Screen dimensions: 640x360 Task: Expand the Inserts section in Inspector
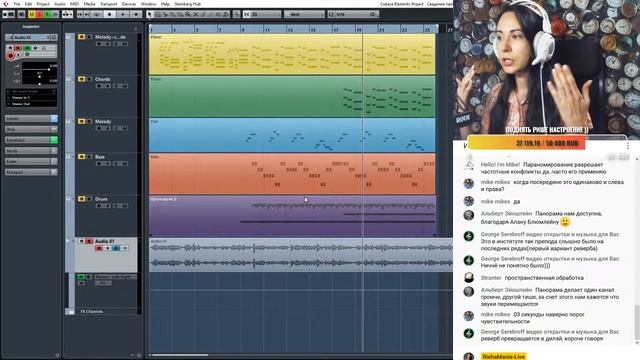[x=27, y=118]
